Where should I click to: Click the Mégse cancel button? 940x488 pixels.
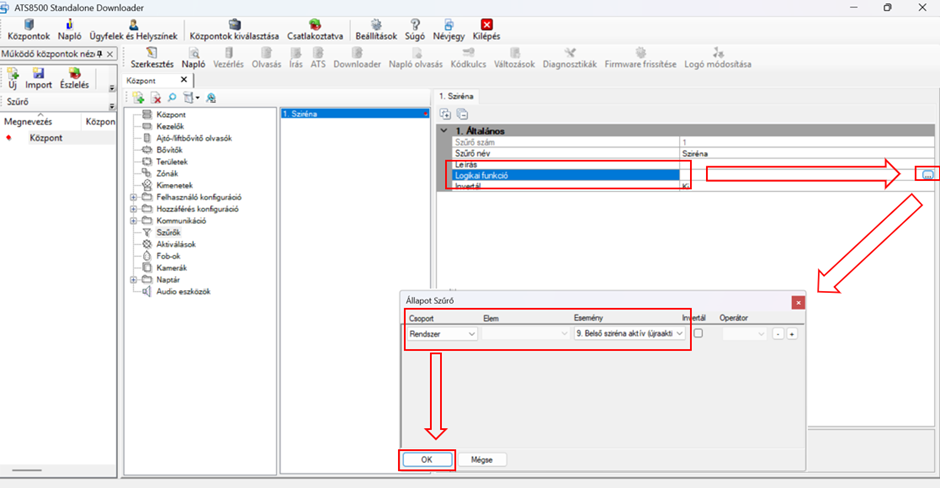click(x=482, y=459)
